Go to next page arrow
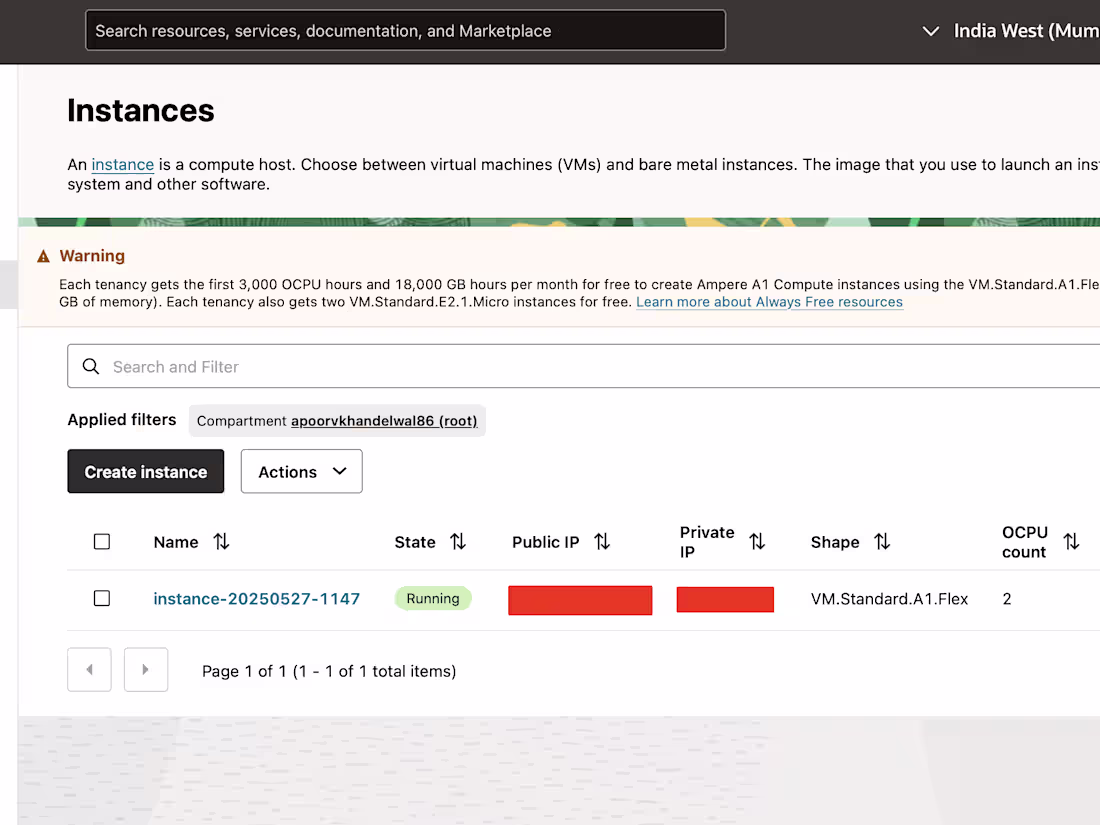 click(146, 669)
